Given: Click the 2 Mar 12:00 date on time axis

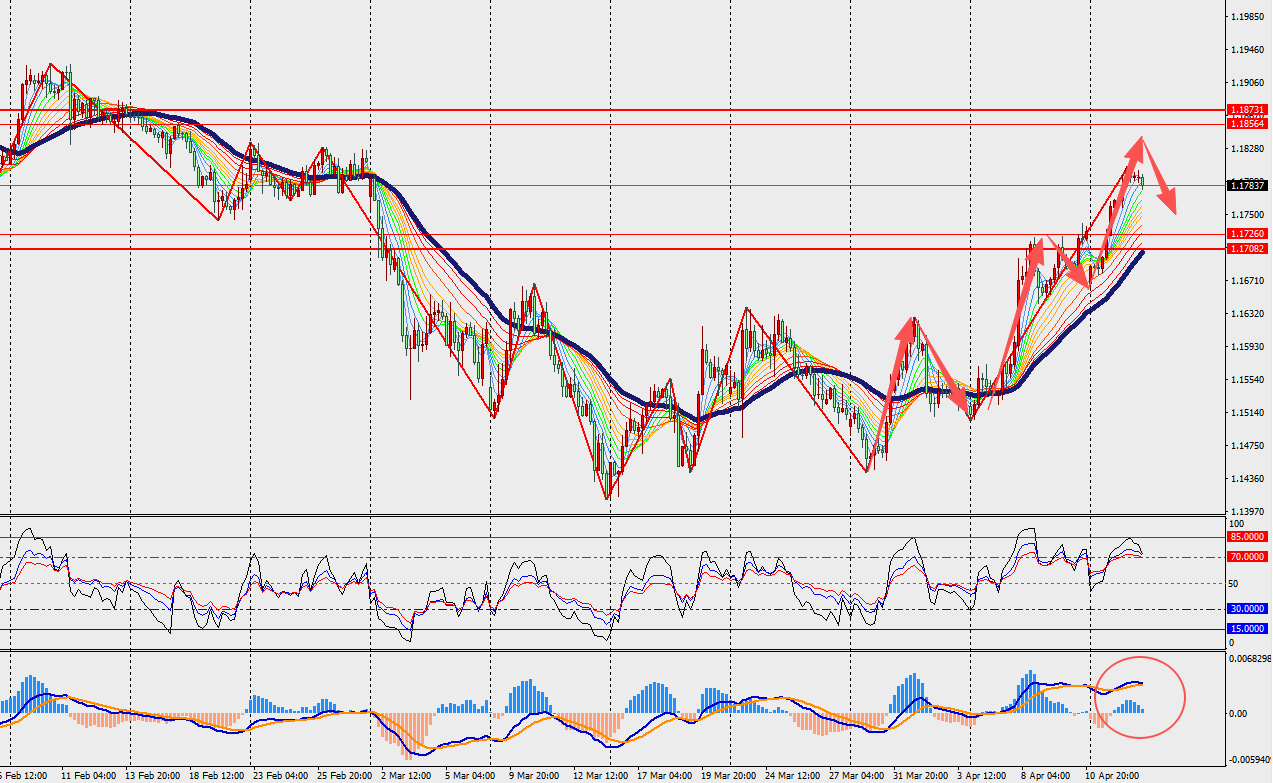Looking at the screenshot, I should 408,775.
